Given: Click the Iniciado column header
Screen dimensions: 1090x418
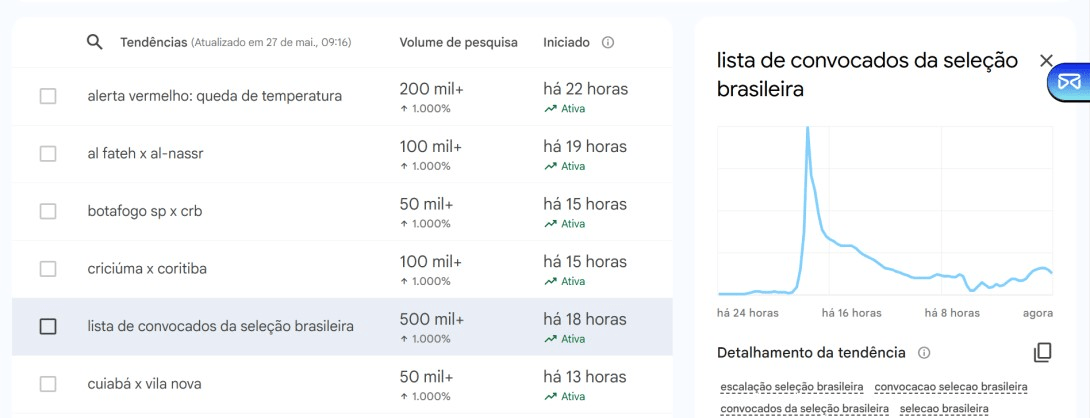Looking at the screenshot, I should (566, 42).
